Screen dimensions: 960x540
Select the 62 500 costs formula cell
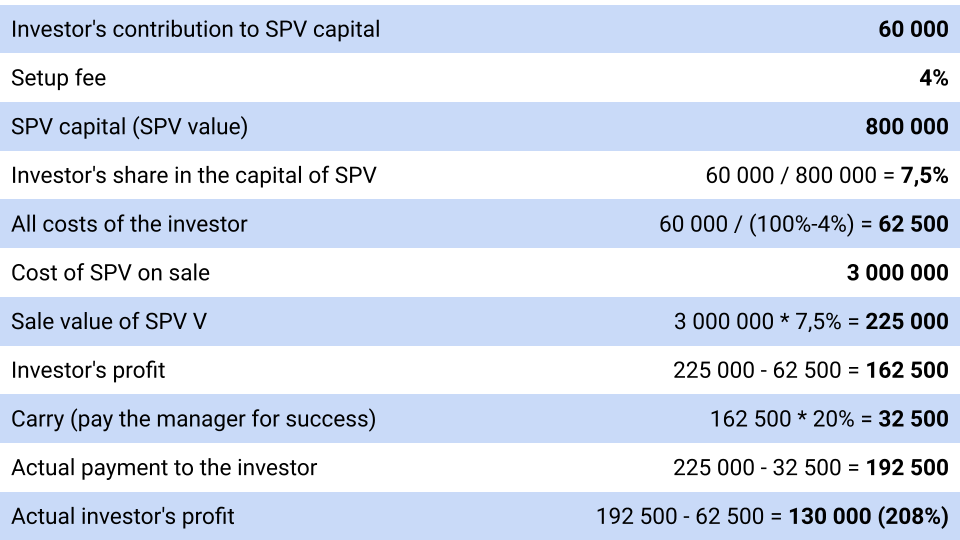point(803,224)
